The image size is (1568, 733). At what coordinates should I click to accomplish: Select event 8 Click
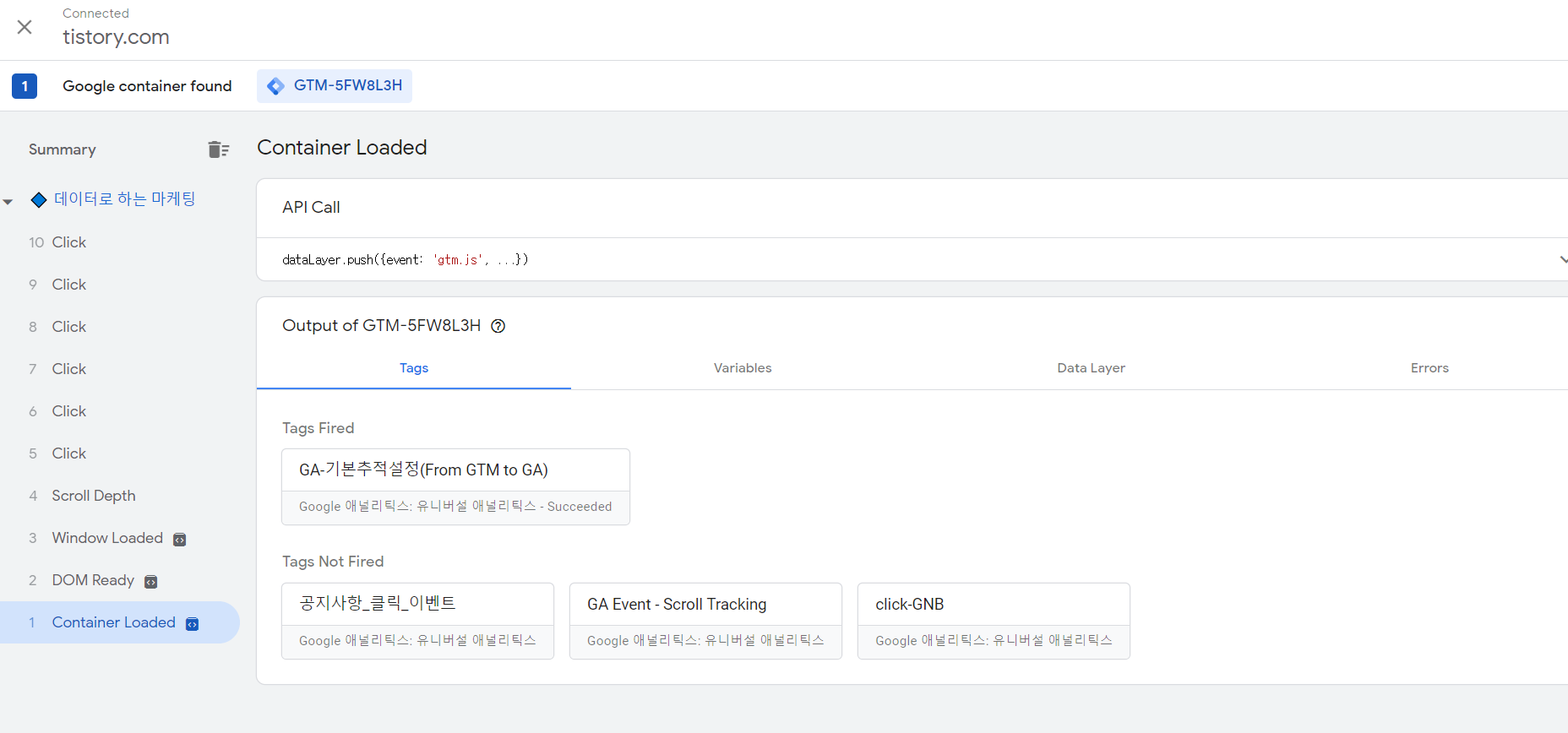coord(120,327)
